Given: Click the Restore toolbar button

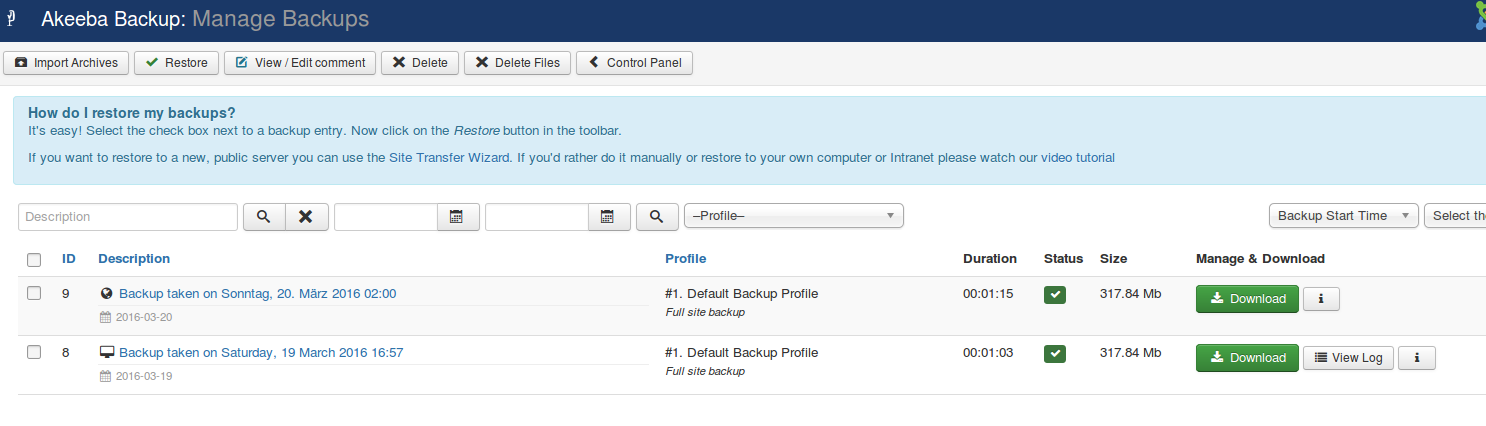Looking at the screenshot, I should 176,62.
